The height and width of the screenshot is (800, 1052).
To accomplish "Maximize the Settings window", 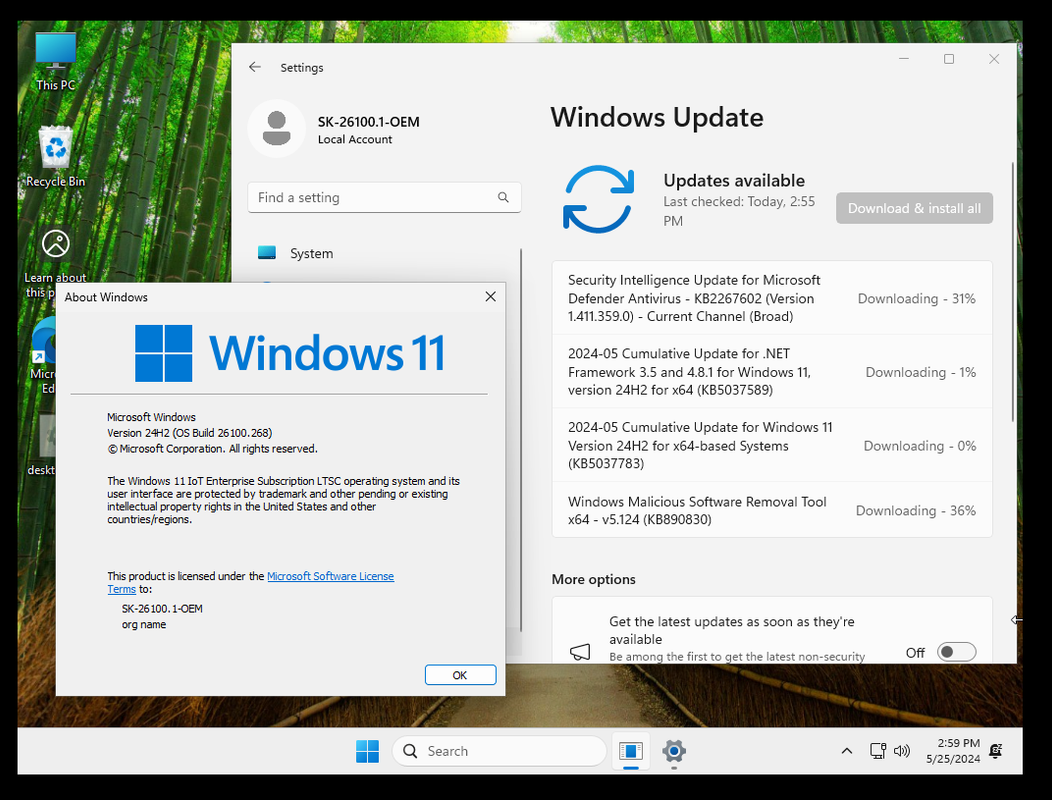I will coord(949,59).
